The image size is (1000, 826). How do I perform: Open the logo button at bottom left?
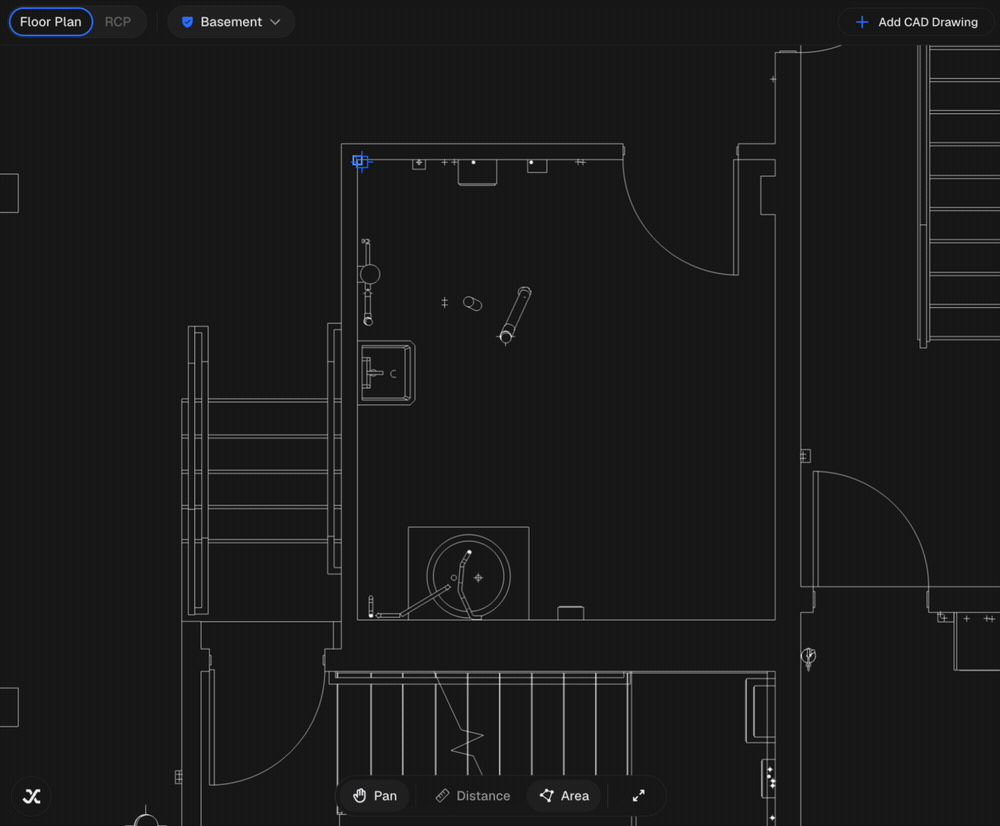point(31,796)
